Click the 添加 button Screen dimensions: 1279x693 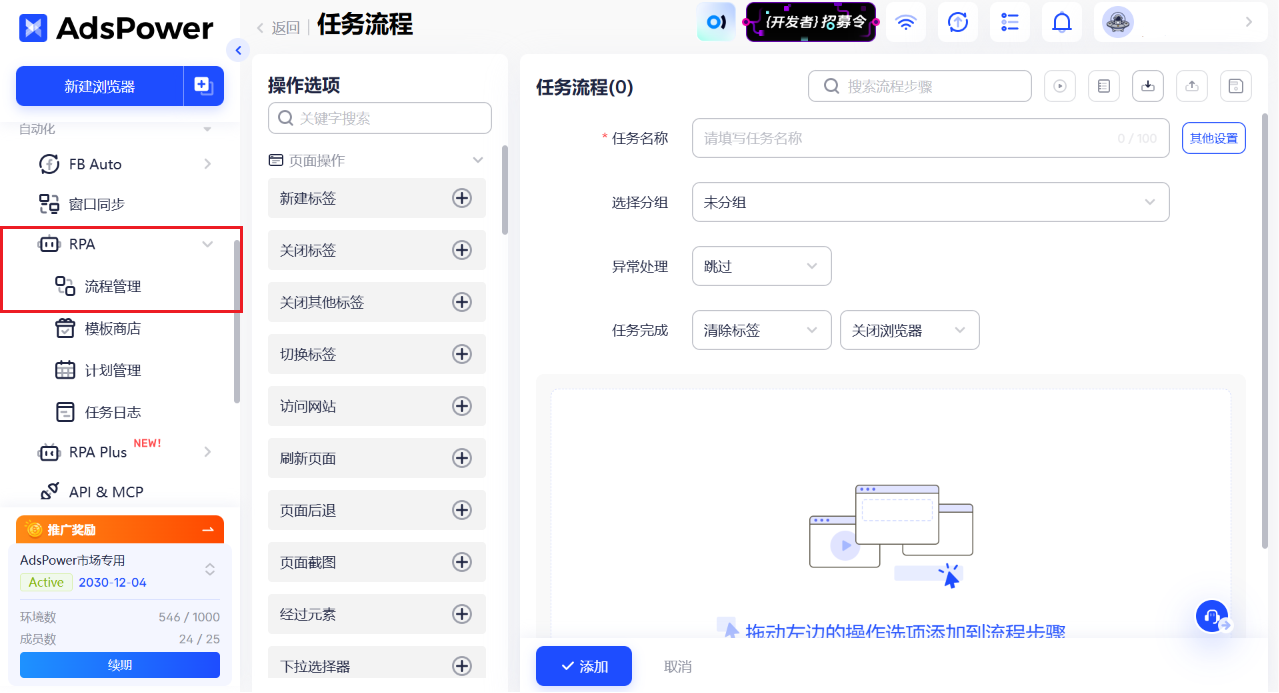[x=584, y=666]
